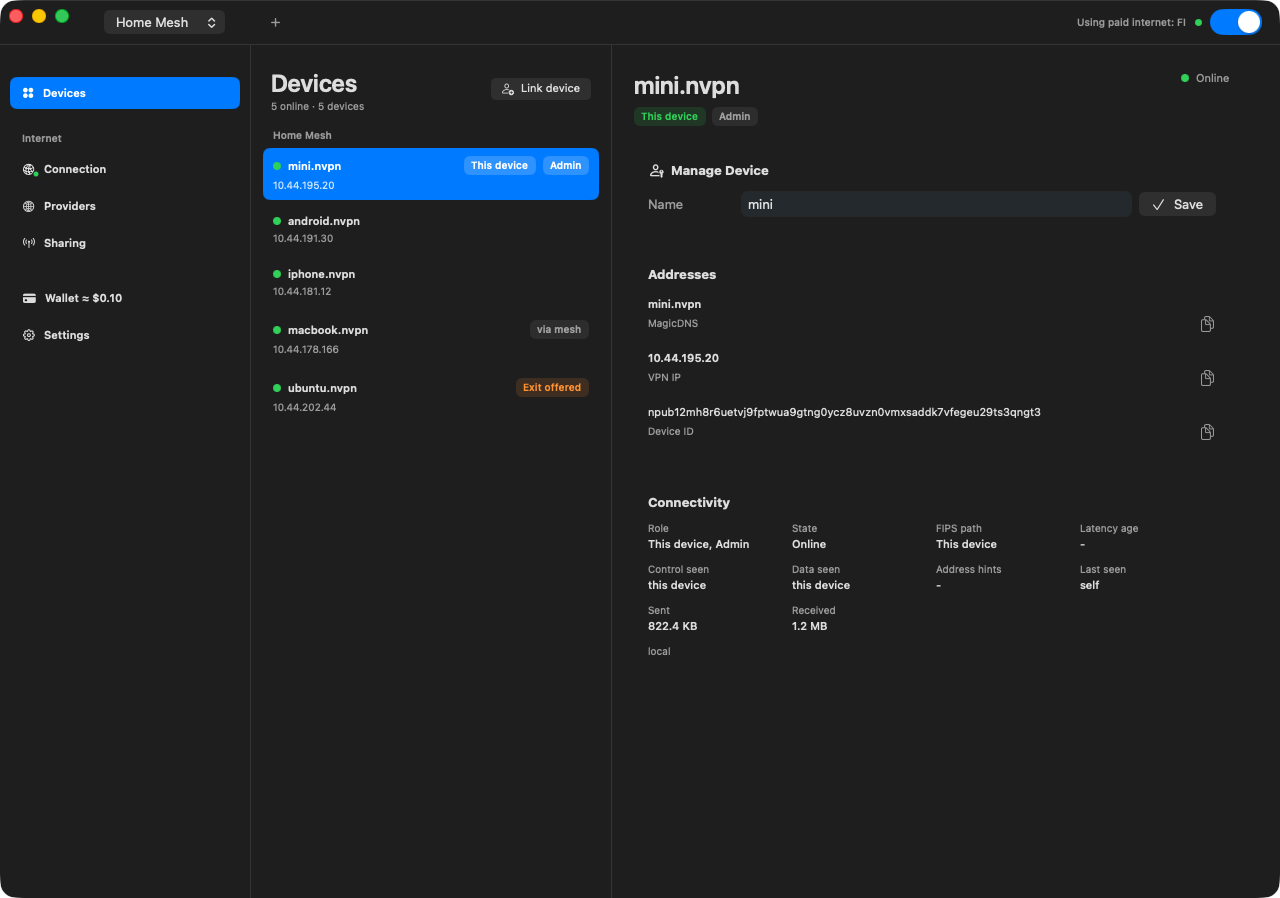
Task: Open the Devices section
Action: pyautogui.click(x=125, y=93)
